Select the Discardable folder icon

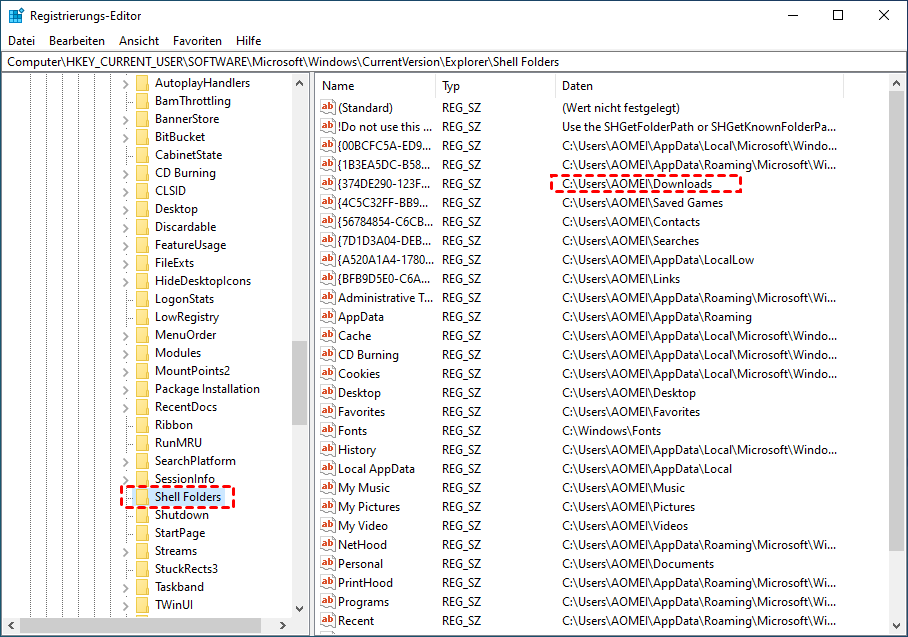(142, 227)
